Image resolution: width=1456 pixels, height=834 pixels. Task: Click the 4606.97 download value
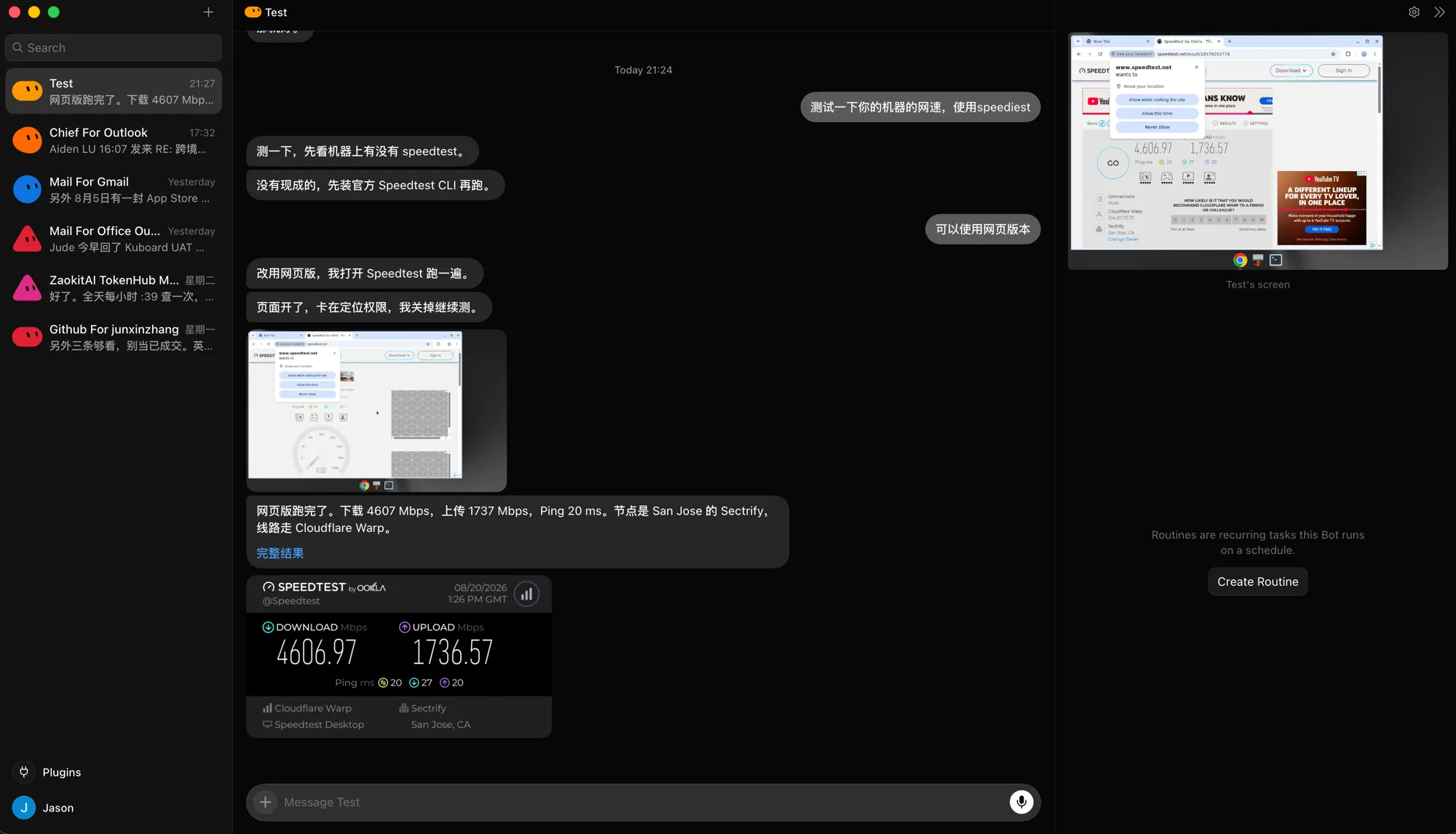317,652
